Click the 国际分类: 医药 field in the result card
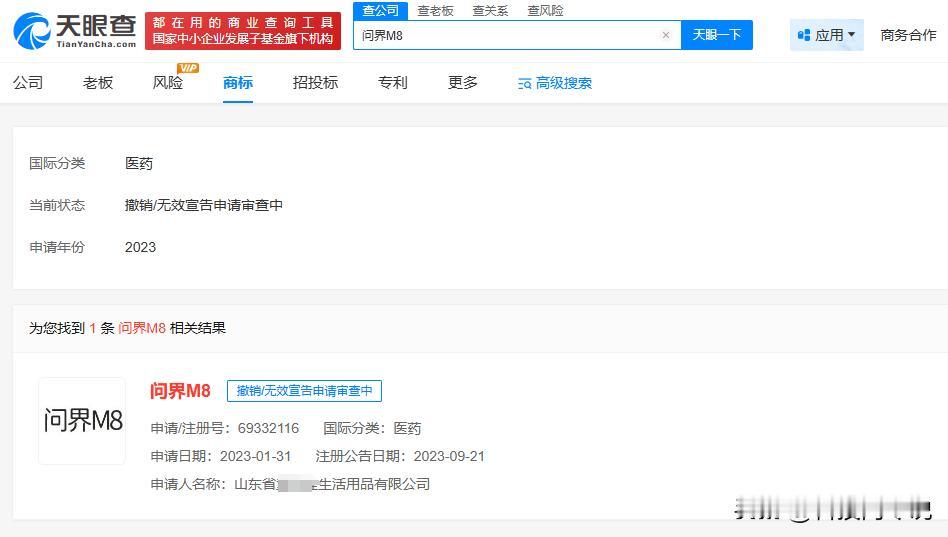948x537 pixels. [x=372, y=428]
